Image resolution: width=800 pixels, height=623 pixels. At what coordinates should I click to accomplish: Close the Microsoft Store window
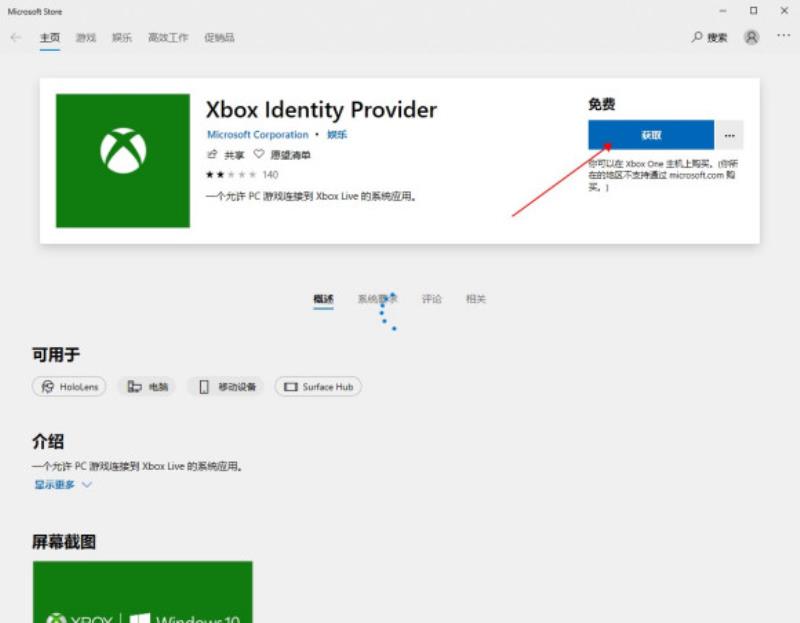click(784, 11)
